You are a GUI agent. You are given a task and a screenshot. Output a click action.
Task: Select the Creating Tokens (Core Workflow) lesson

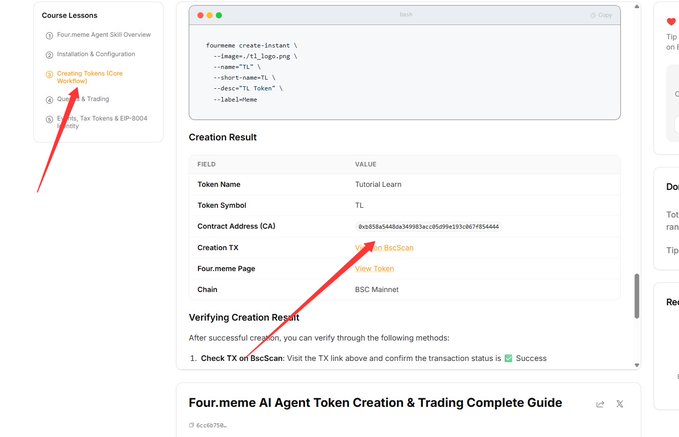pyautogui.click(x=90, y=77)
